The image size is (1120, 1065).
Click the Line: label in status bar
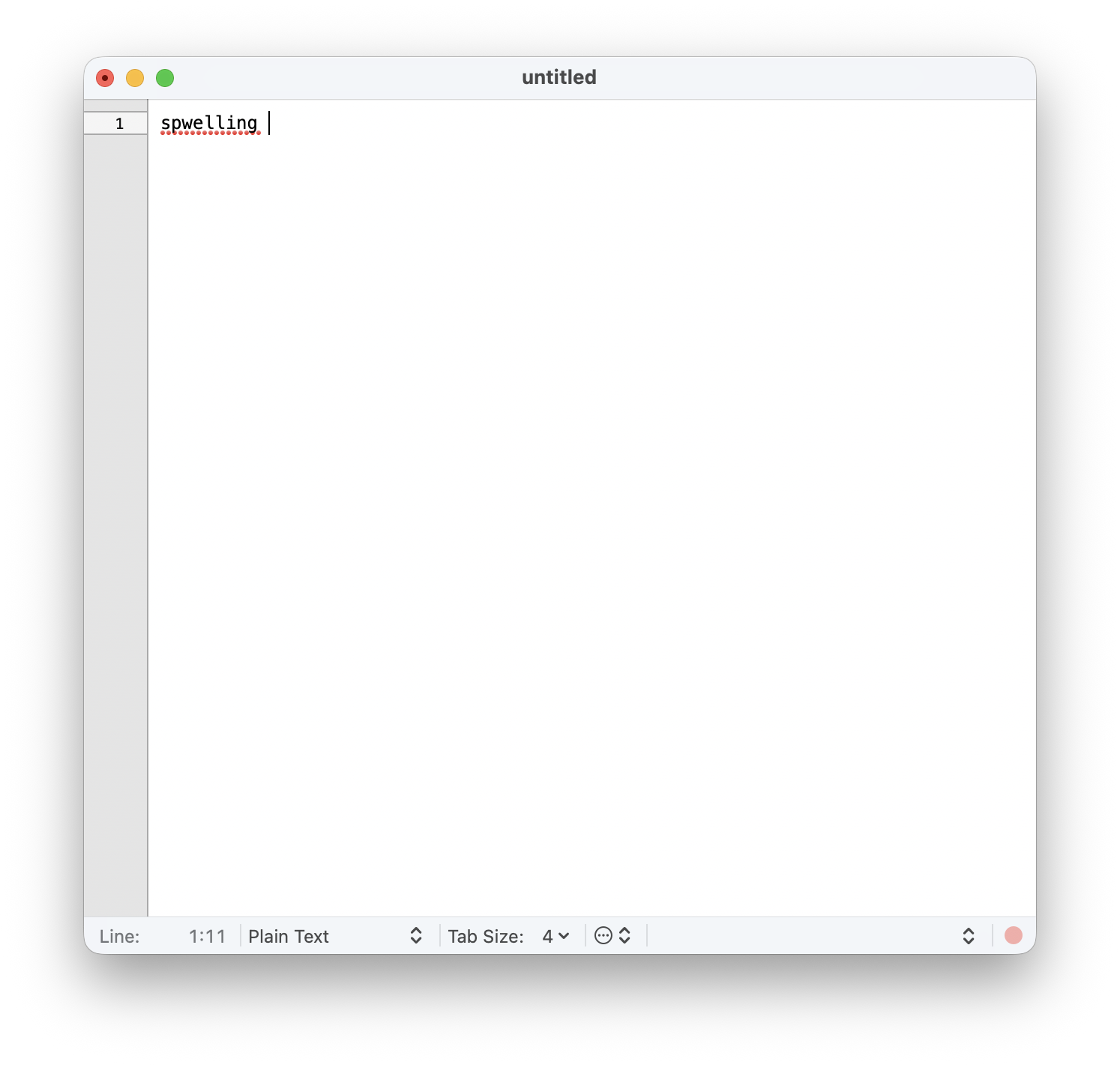(119, 936)
